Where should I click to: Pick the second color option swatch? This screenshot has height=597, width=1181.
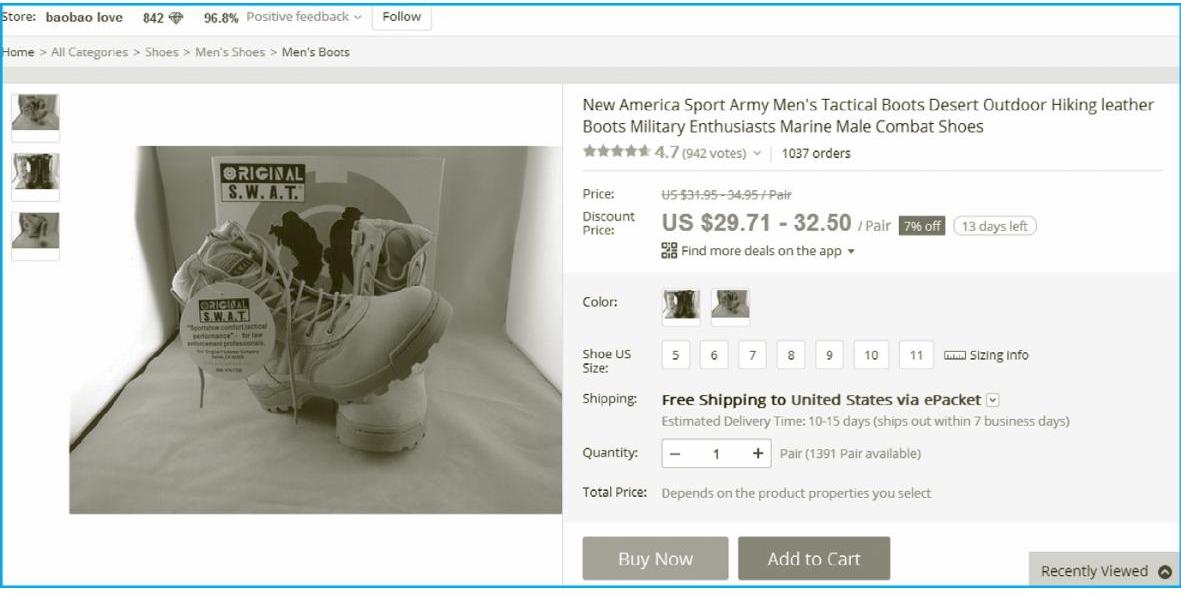point(730,305)
